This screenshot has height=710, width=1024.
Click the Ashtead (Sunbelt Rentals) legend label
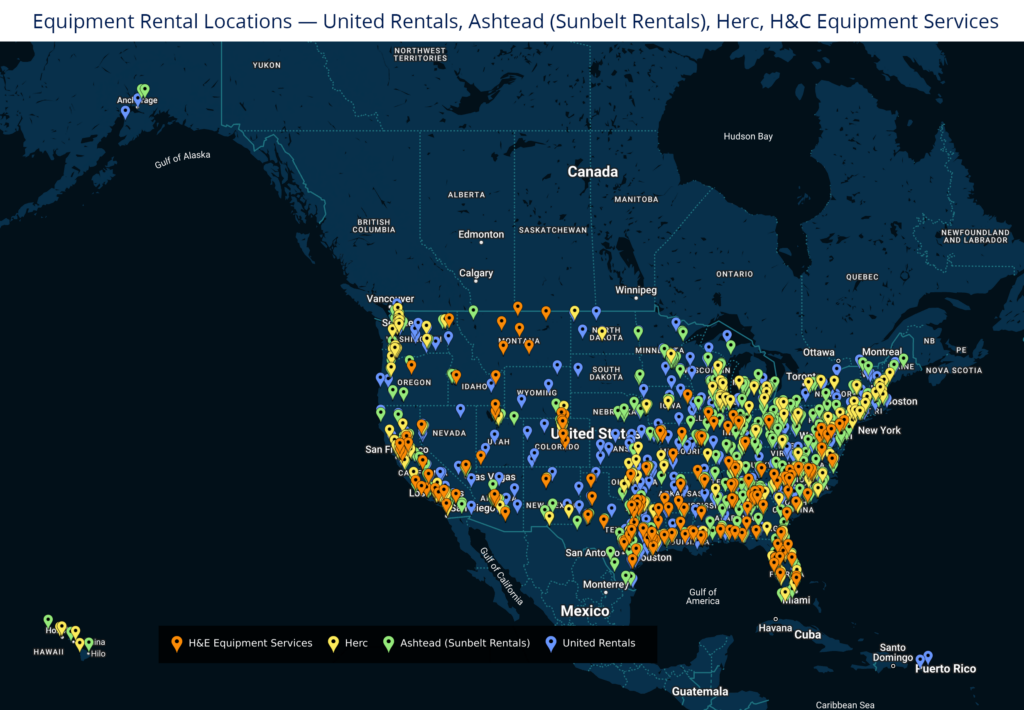[x=465, y=643]
